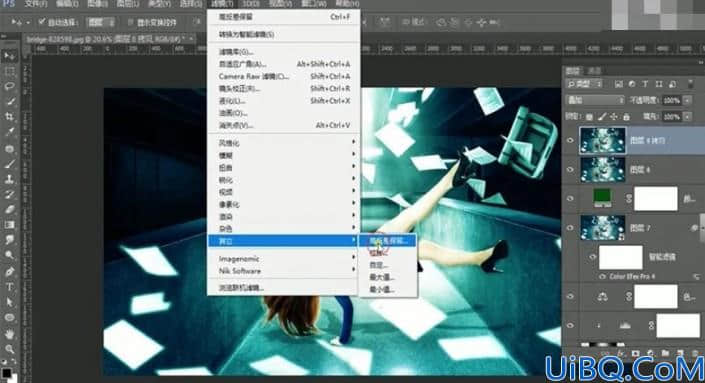The height and width of the screenshot is (383, 705).
Task: Open the 窗口 menu in menu bar
Action: tap(314, 4)
